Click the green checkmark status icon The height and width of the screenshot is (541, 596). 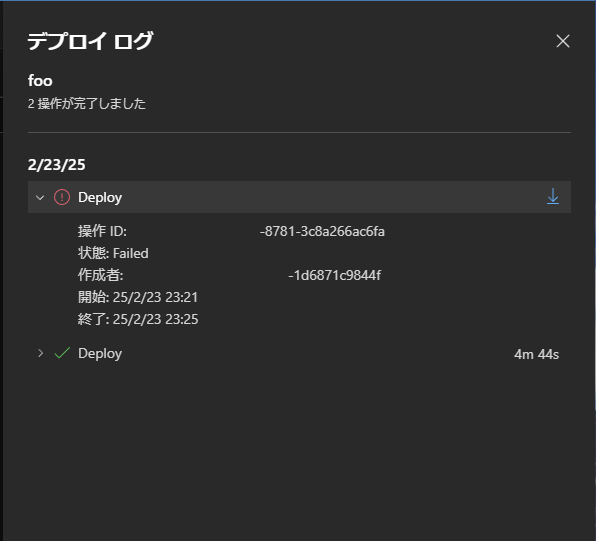(x=62, y=353)
